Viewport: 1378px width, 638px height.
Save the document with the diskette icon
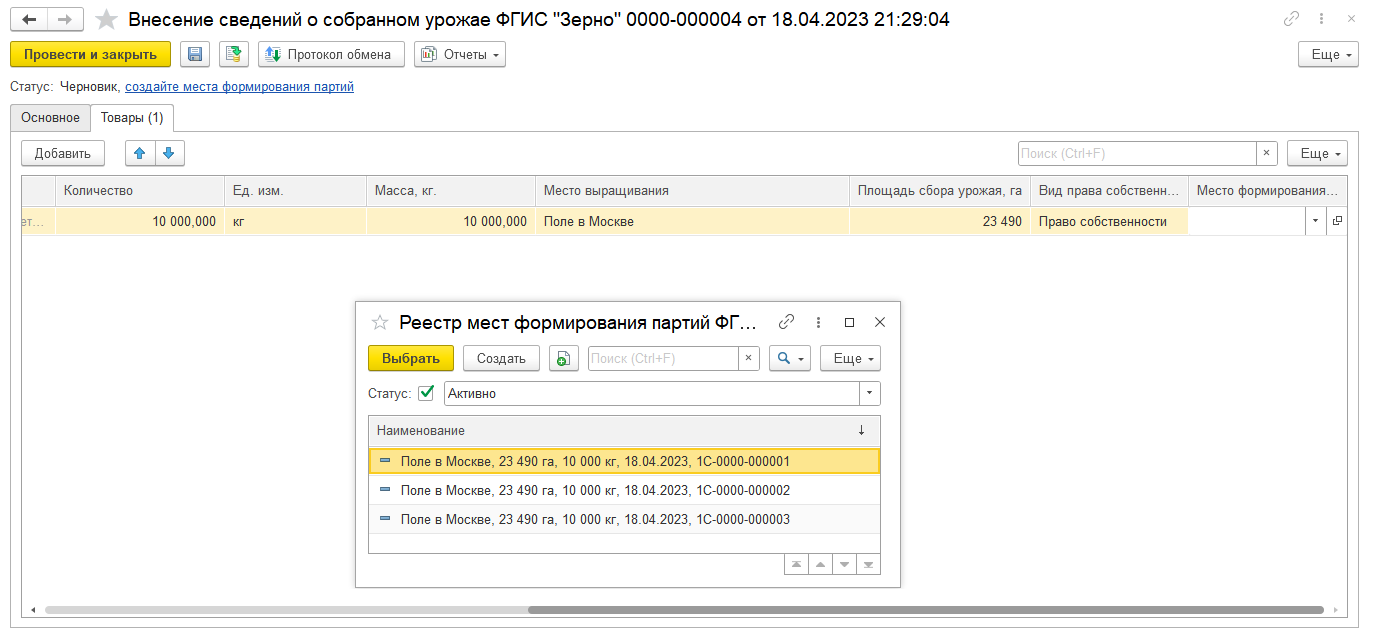click(x=195, y=54)
